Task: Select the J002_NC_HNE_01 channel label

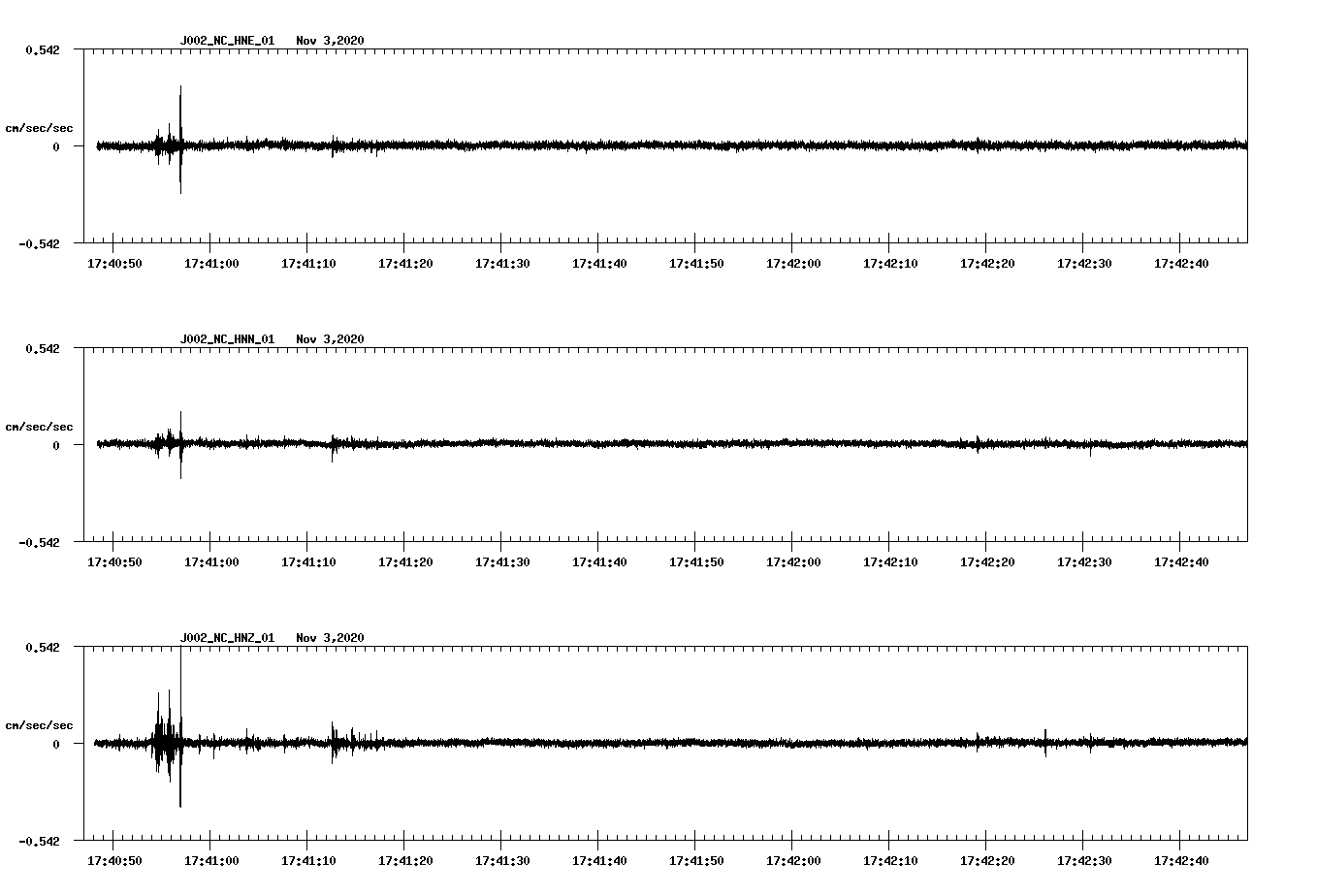Action: pos(227,41)
